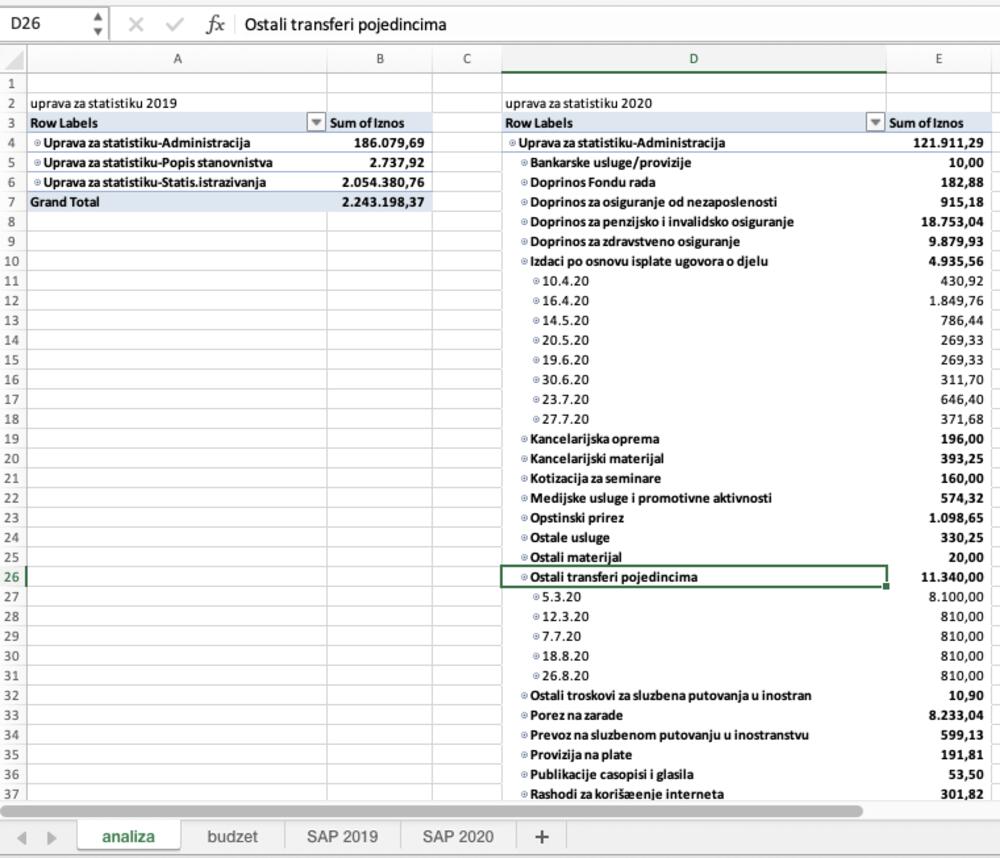
Task: Switch to the SAP 2020 sheet tab
Action: (x=457, y=836)
